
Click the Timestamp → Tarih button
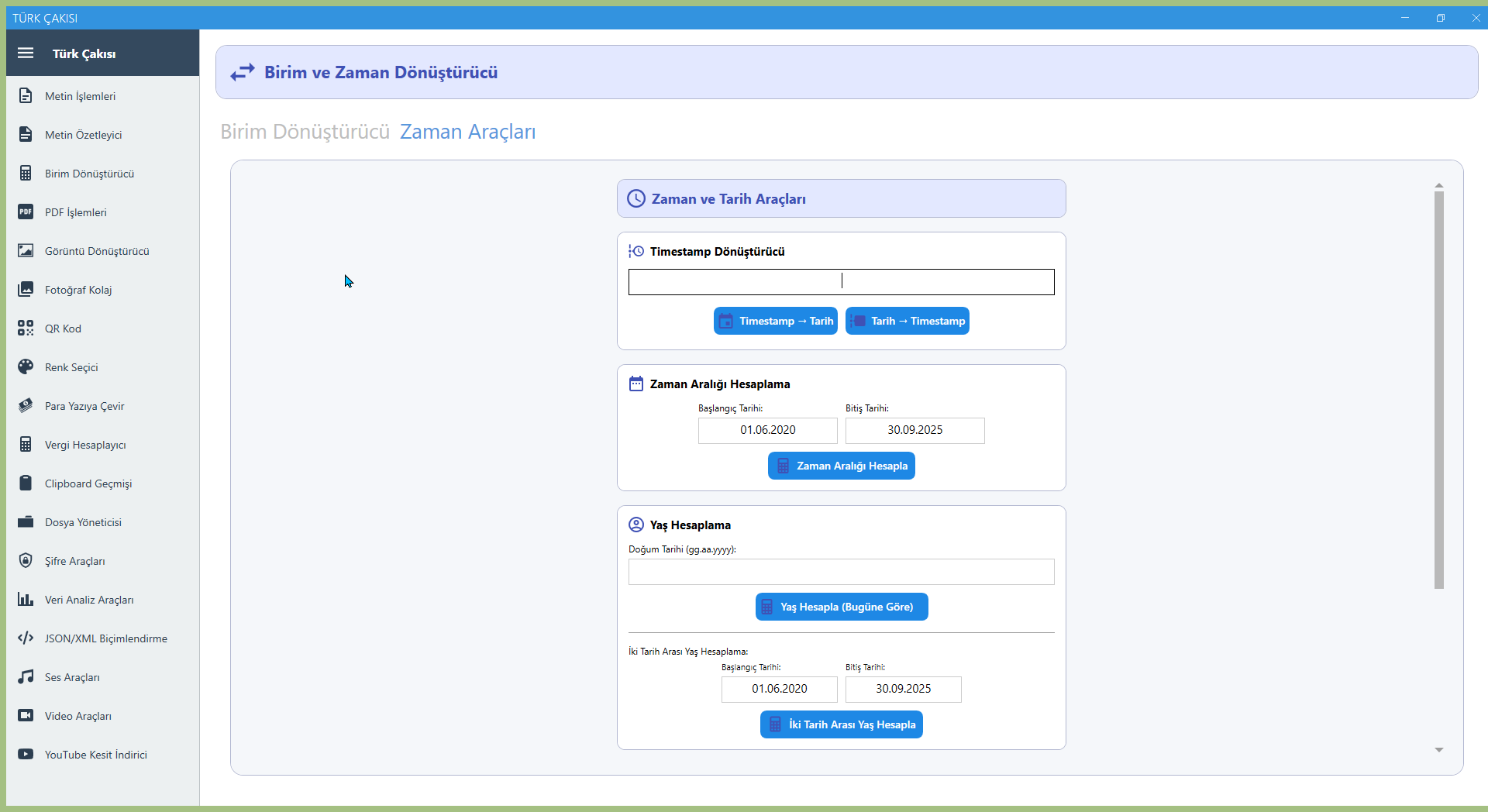click(x=775, y=321)
